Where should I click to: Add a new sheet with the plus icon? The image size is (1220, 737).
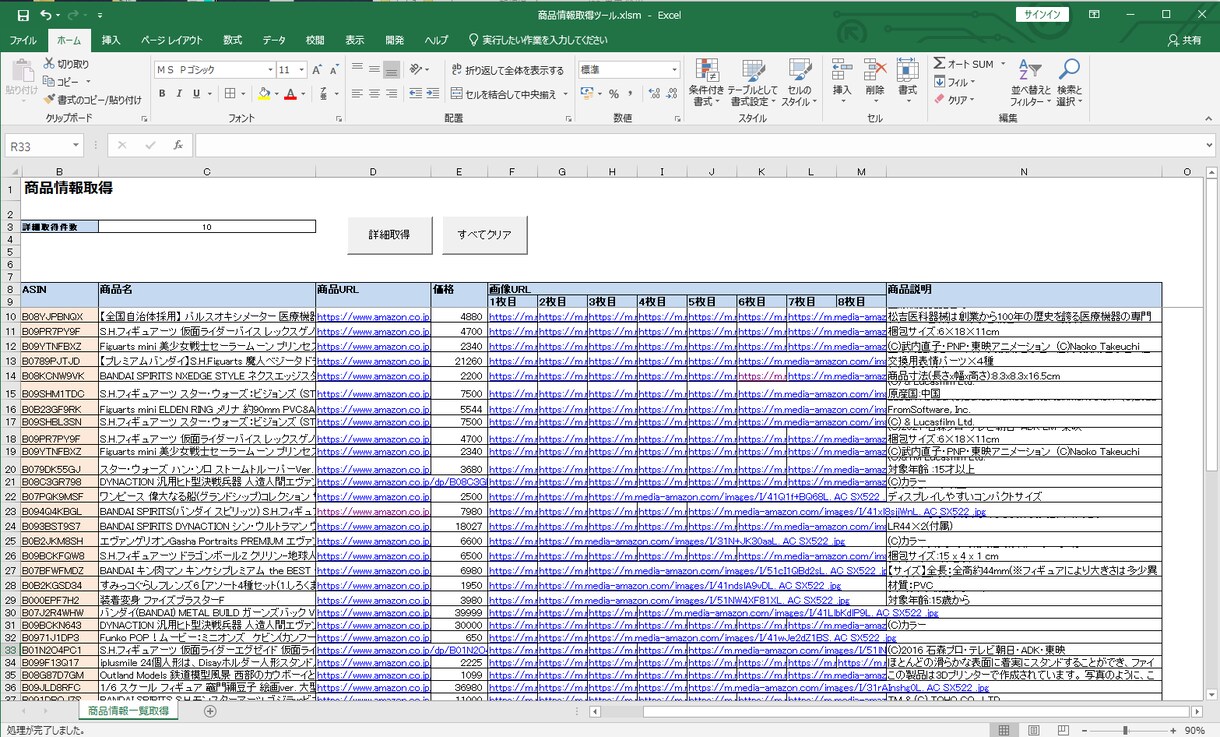click(x=210, y=711)
